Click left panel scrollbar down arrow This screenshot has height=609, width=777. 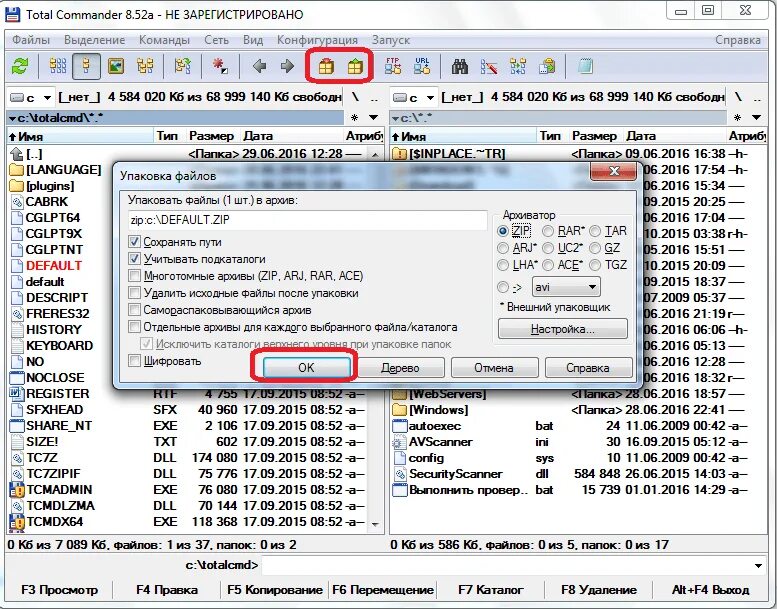tap(375, 524)
